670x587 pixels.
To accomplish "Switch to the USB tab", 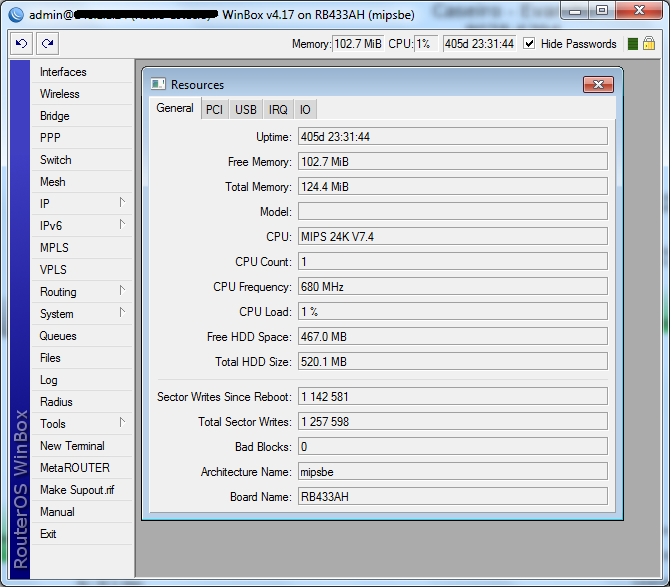I will click(246, 110).
